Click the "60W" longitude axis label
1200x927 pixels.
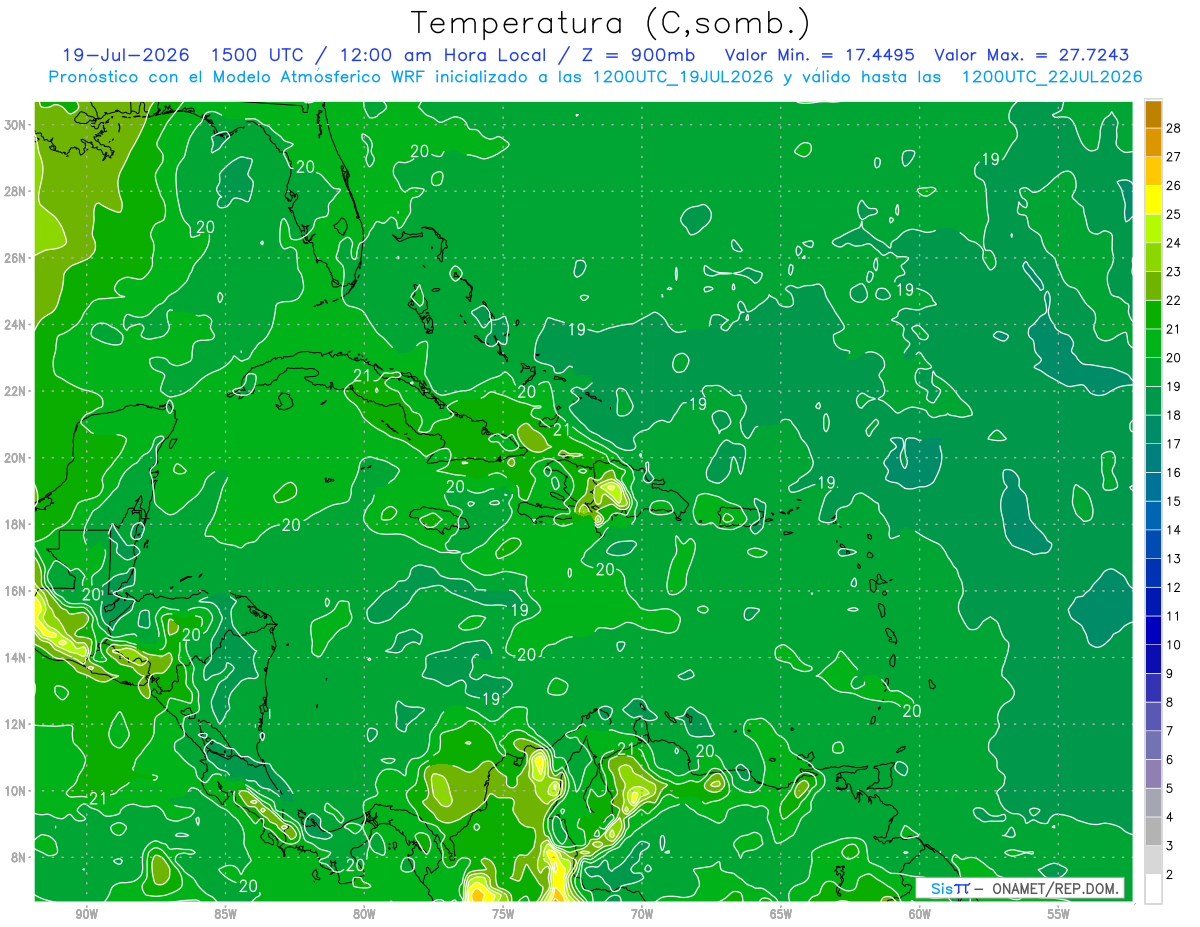pos(920,914)
